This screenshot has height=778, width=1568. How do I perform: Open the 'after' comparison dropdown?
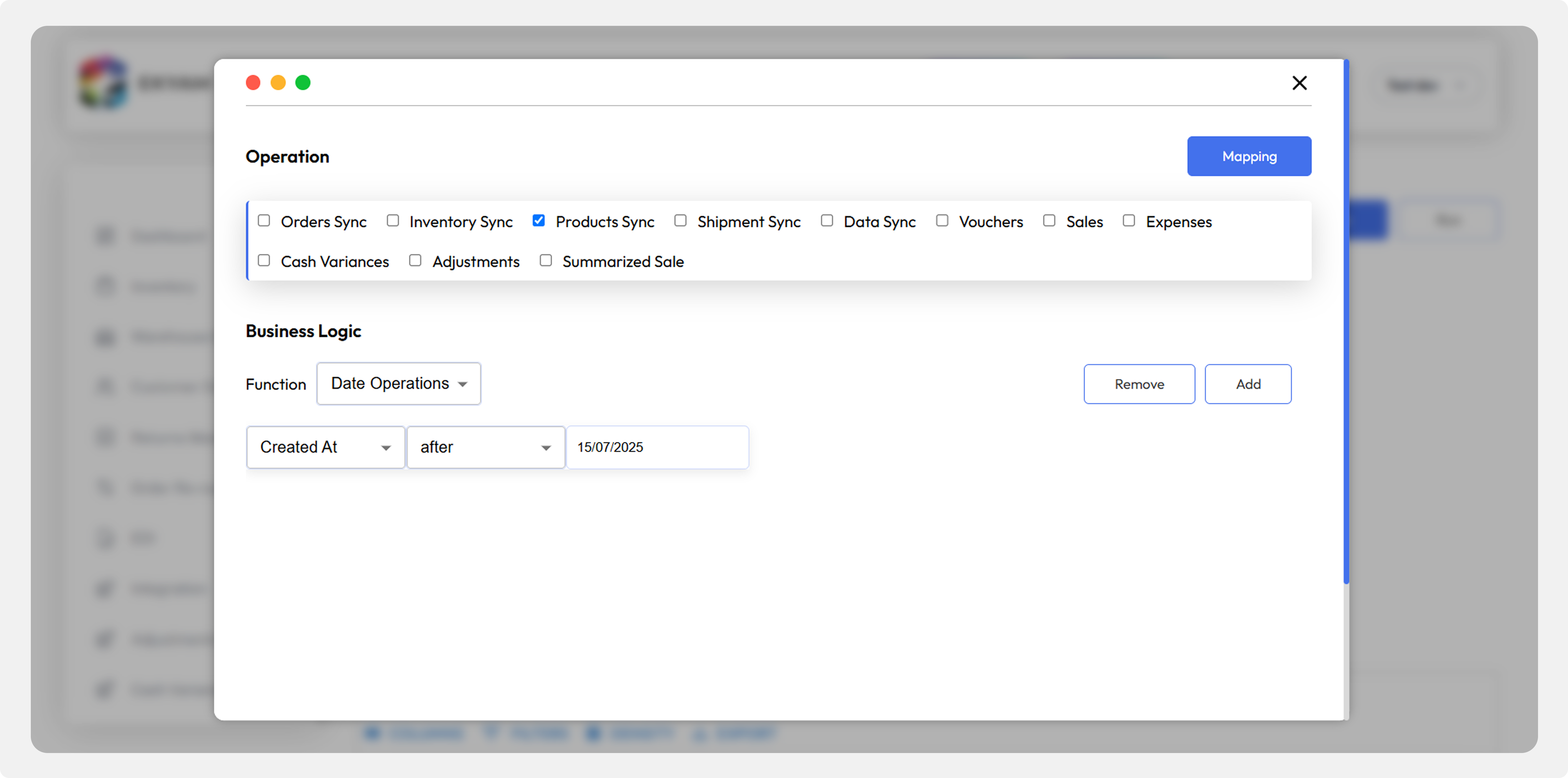485,447
